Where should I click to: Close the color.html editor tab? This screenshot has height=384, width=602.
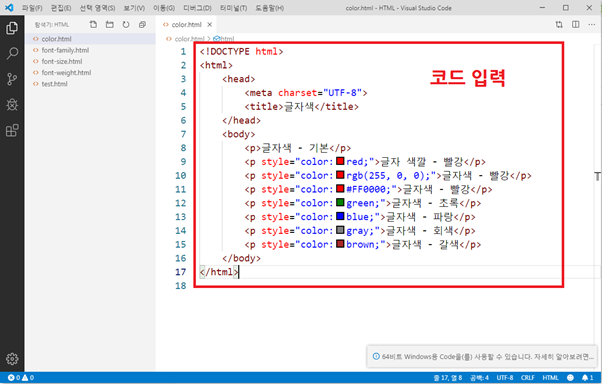click(210, 25)
